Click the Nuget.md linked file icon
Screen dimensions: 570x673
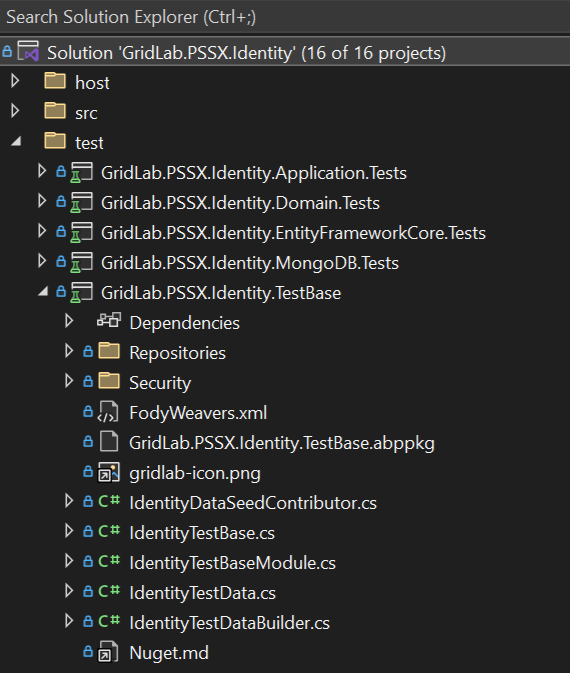(108, 652)
